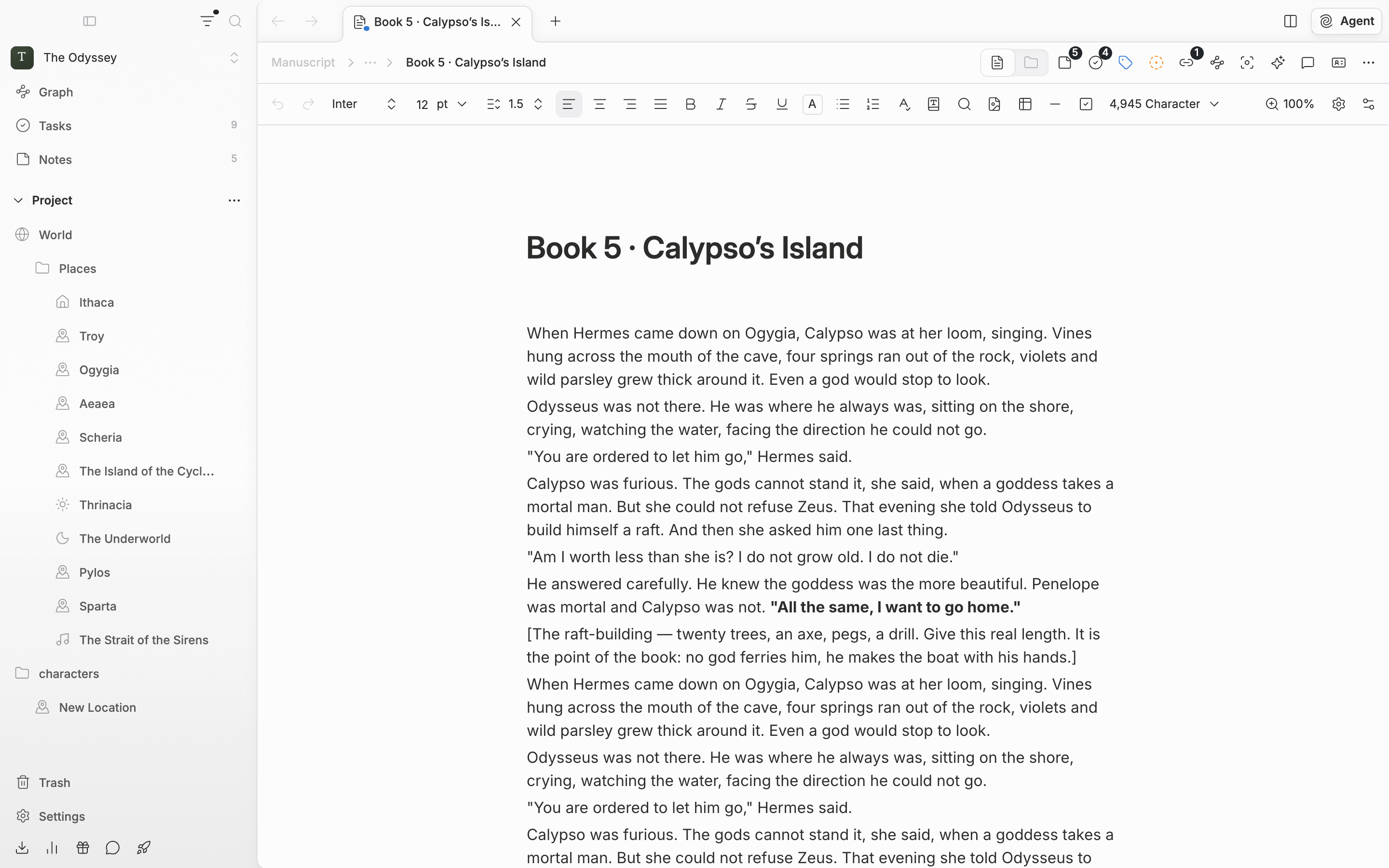Switch to folder view mode
Image resolution: width=1389 pixels, height=868 pixels.
tap(1031, 63)
